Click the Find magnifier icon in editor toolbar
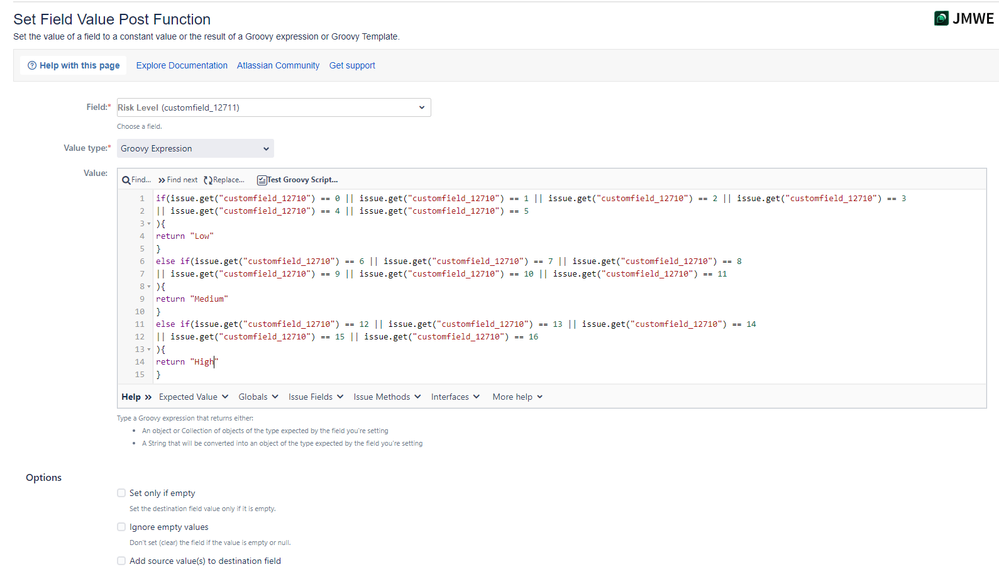 [126, 180]
